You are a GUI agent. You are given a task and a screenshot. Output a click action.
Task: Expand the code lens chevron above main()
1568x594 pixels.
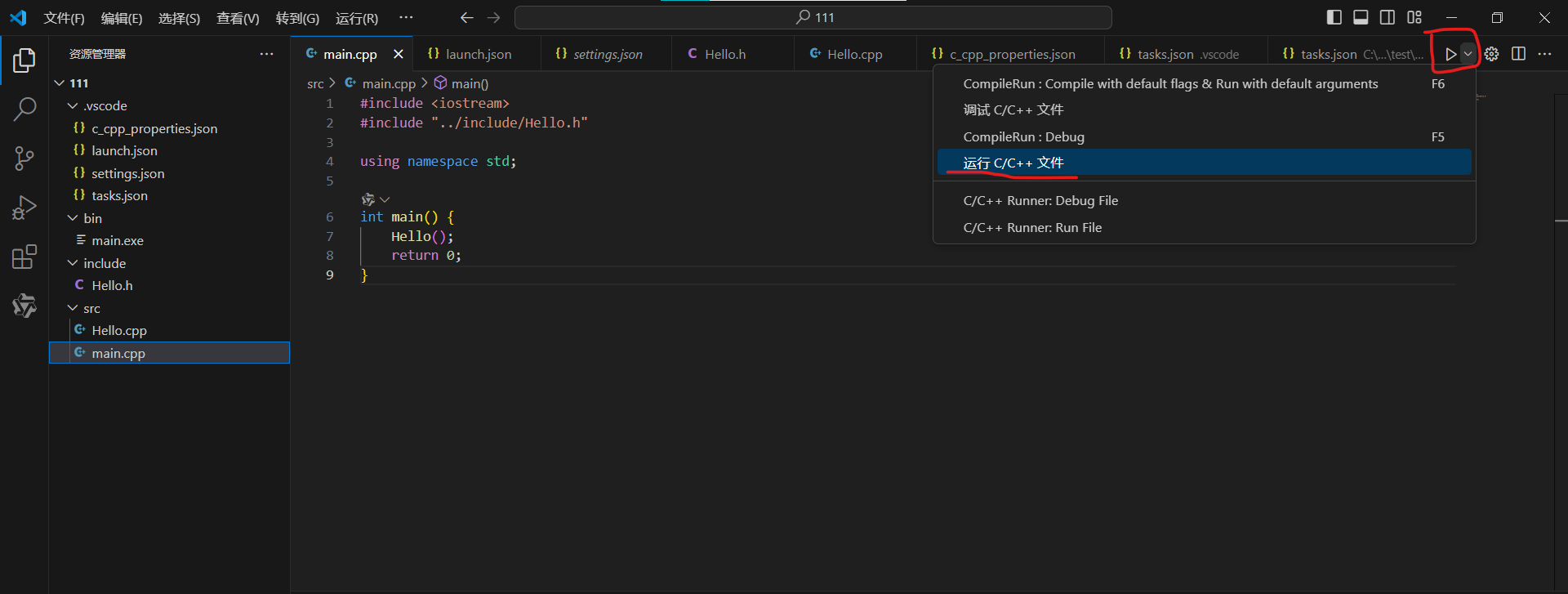coord(385,199)
